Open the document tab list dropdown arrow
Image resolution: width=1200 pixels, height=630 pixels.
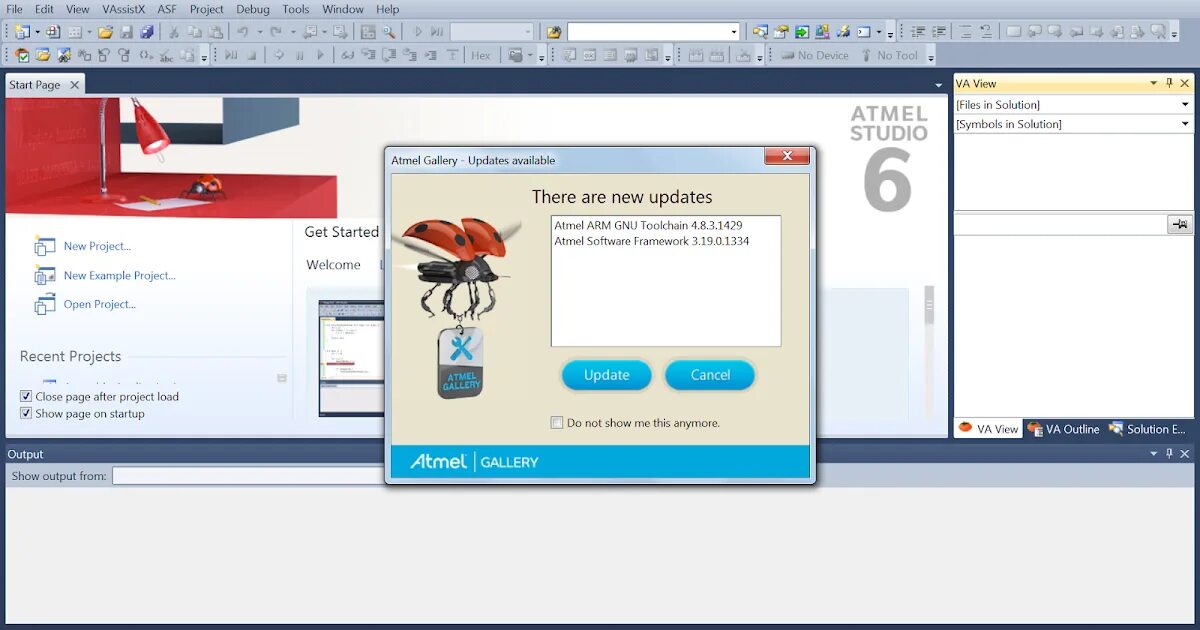point(938,86)
